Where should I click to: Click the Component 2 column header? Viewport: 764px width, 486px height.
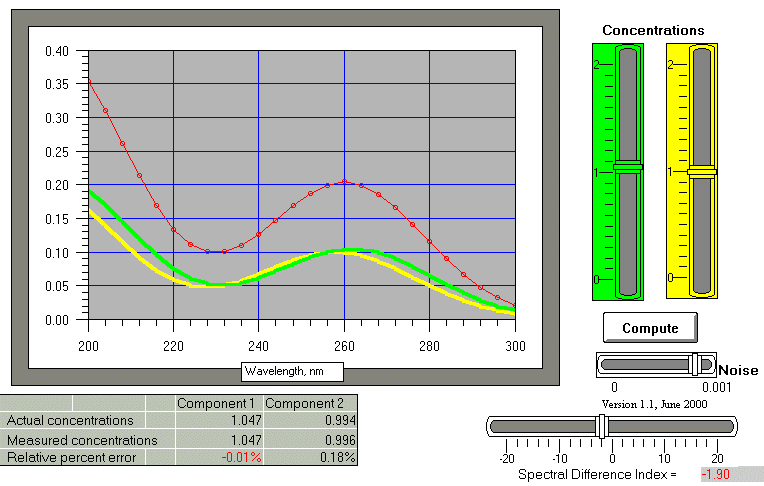311,403
